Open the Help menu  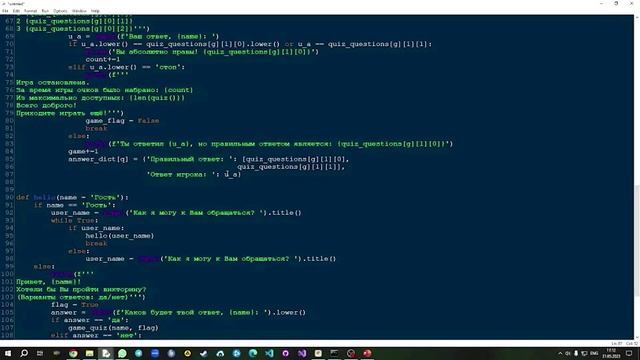coord(95,11)
